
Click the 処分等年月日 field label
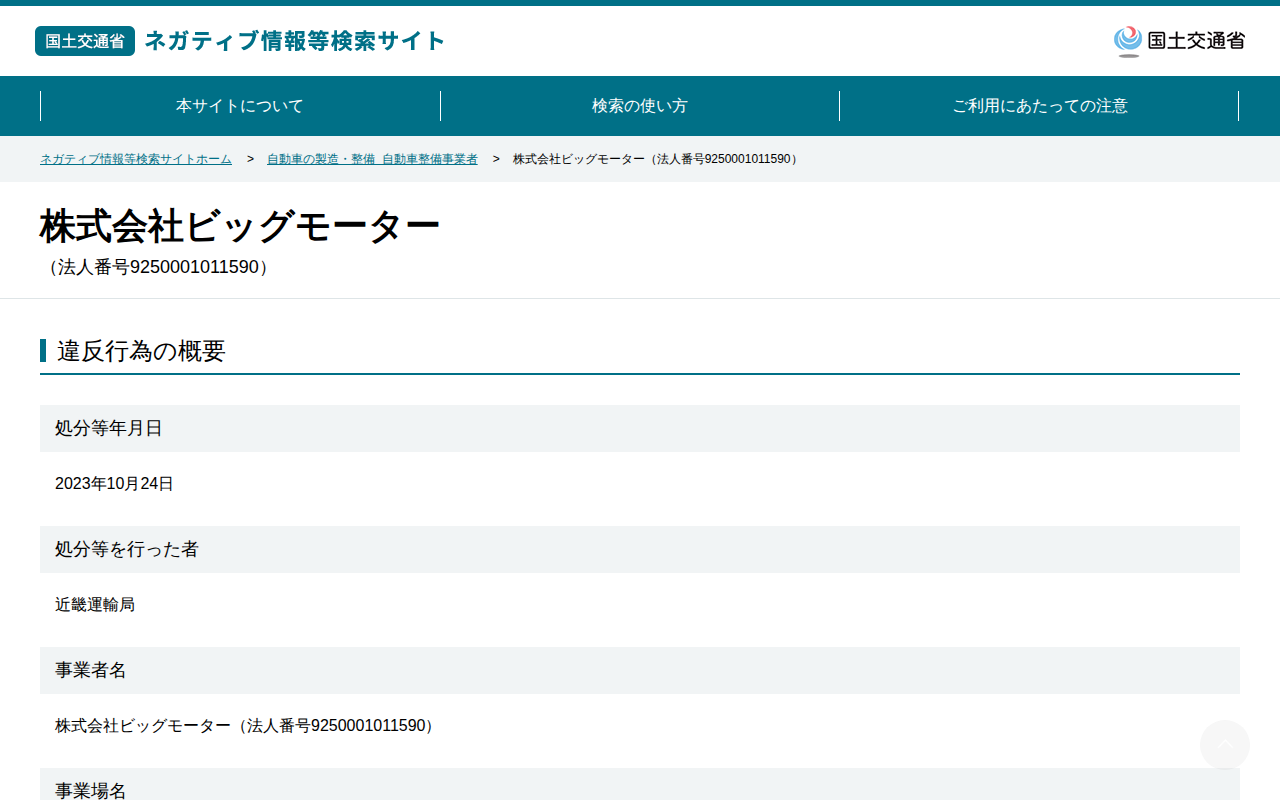click(108, 428)
